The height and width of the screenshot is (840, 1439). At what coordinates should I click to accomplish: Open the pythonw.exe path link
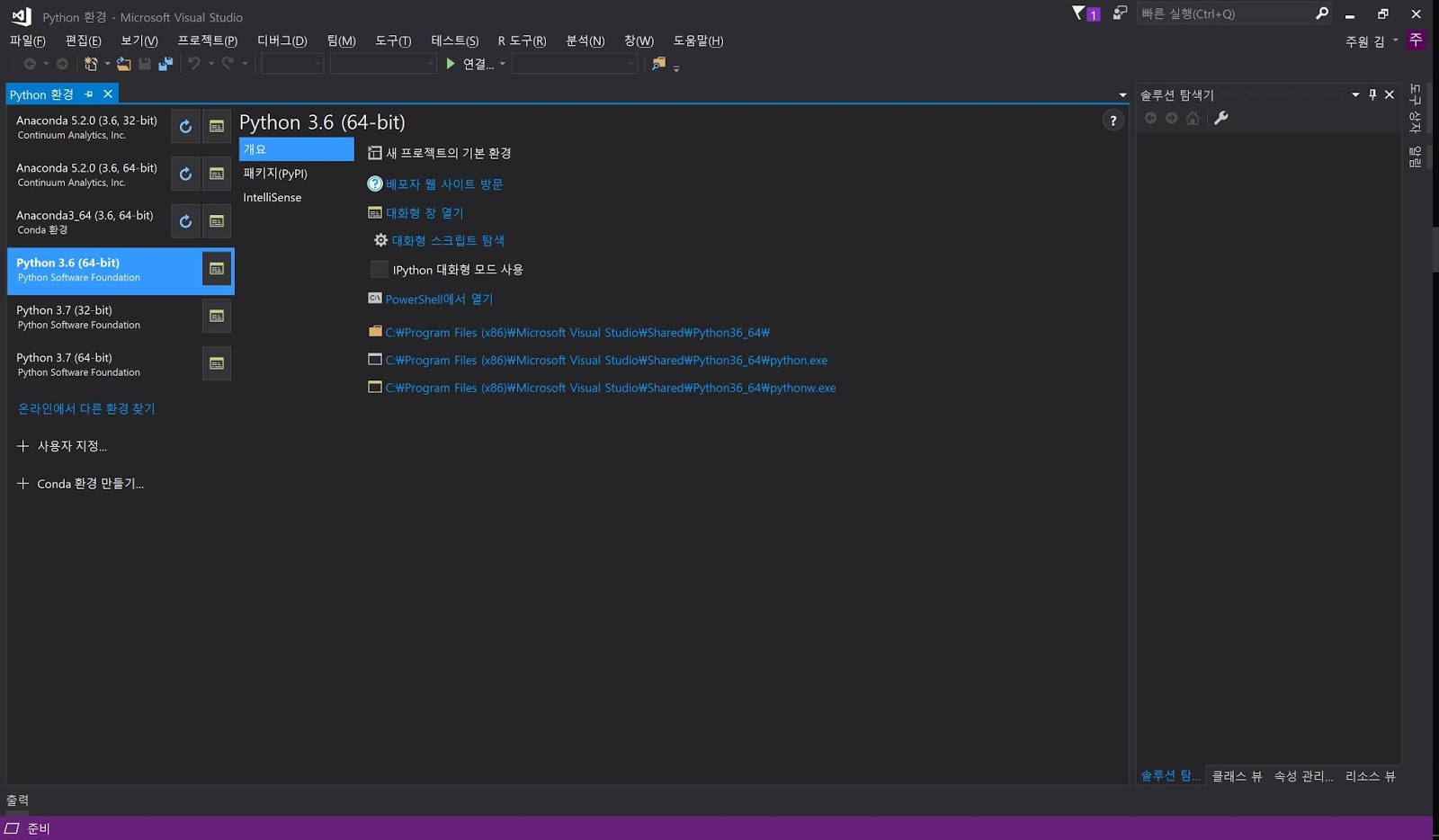tap(611, 389)
